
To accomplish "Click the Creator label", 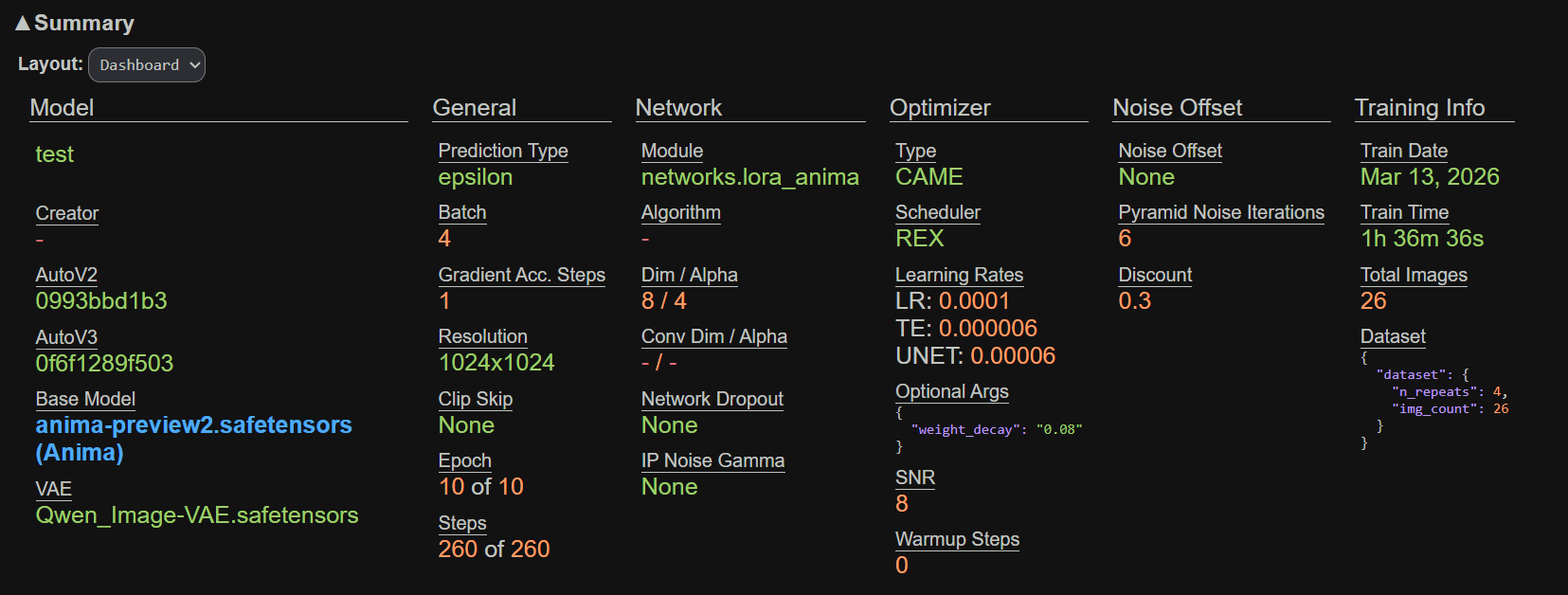I will (67, 213).
